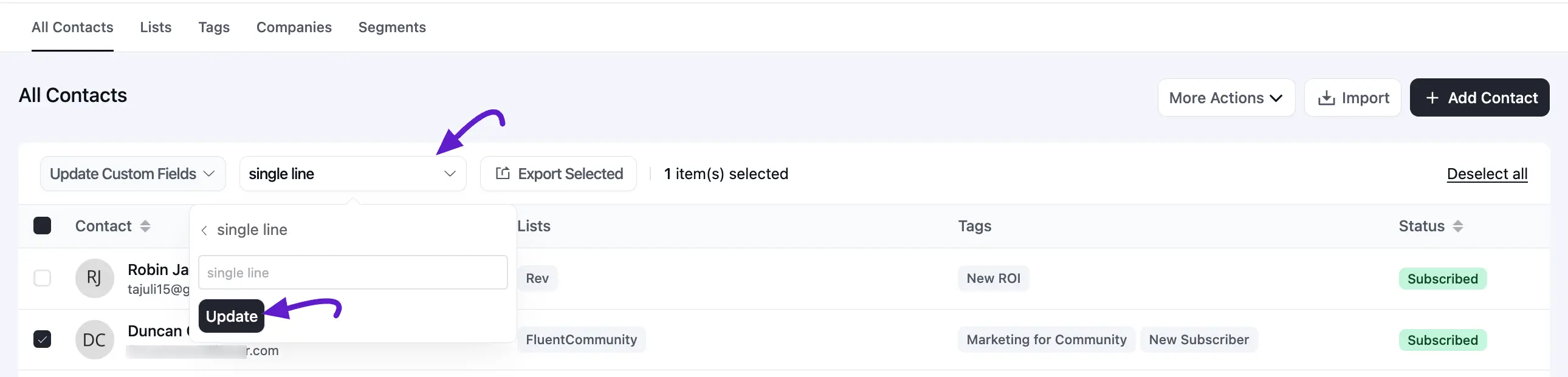The image size is (1568, 377).
Task: Open the Update Custom Fields dropdown
Action: click(x=132, y=174)
